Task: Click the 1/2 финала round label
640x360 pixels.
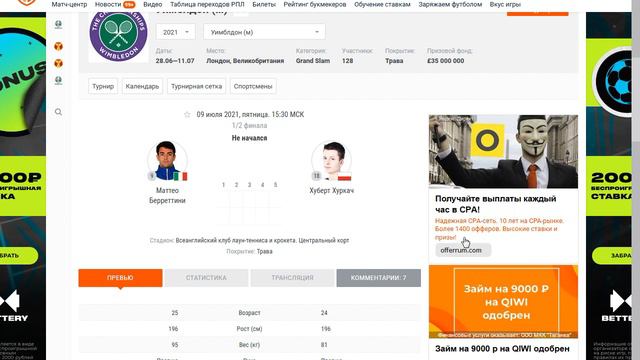Action: tap(249, 126)
